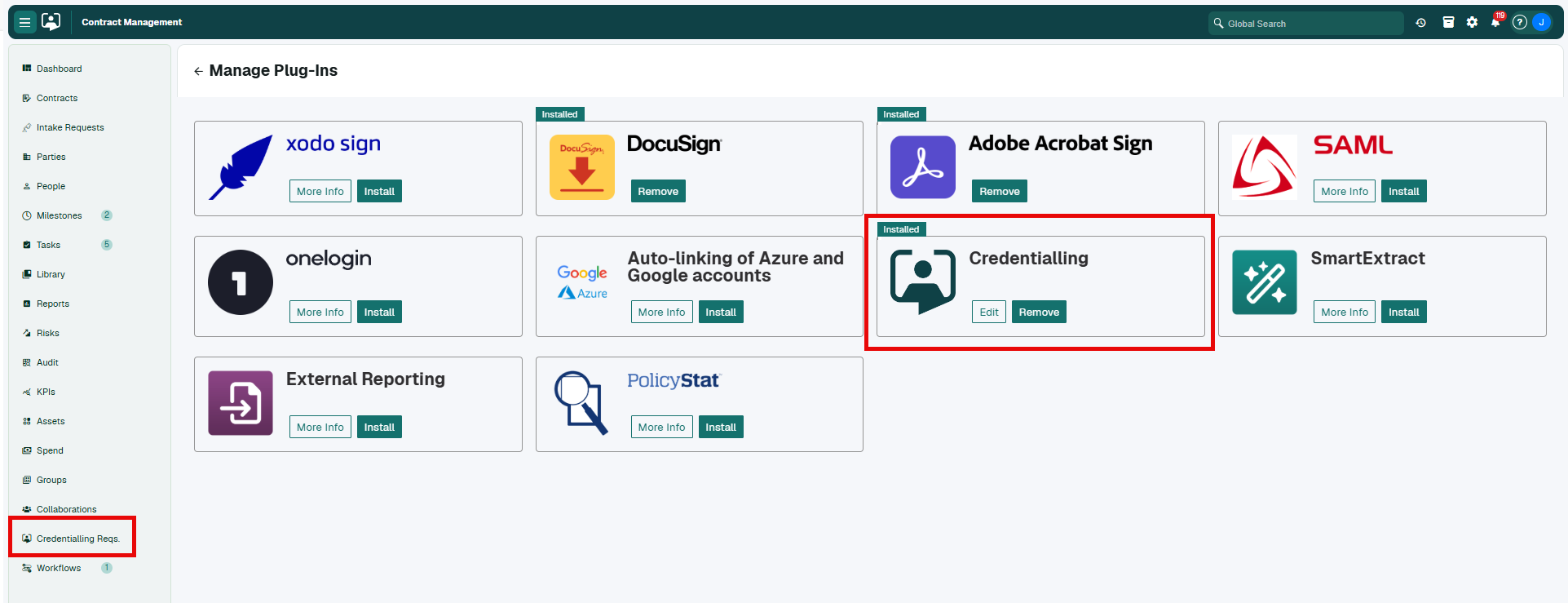View More Info for Azure and Google auto-linking

pyautogui.click(x=662, y=312)
